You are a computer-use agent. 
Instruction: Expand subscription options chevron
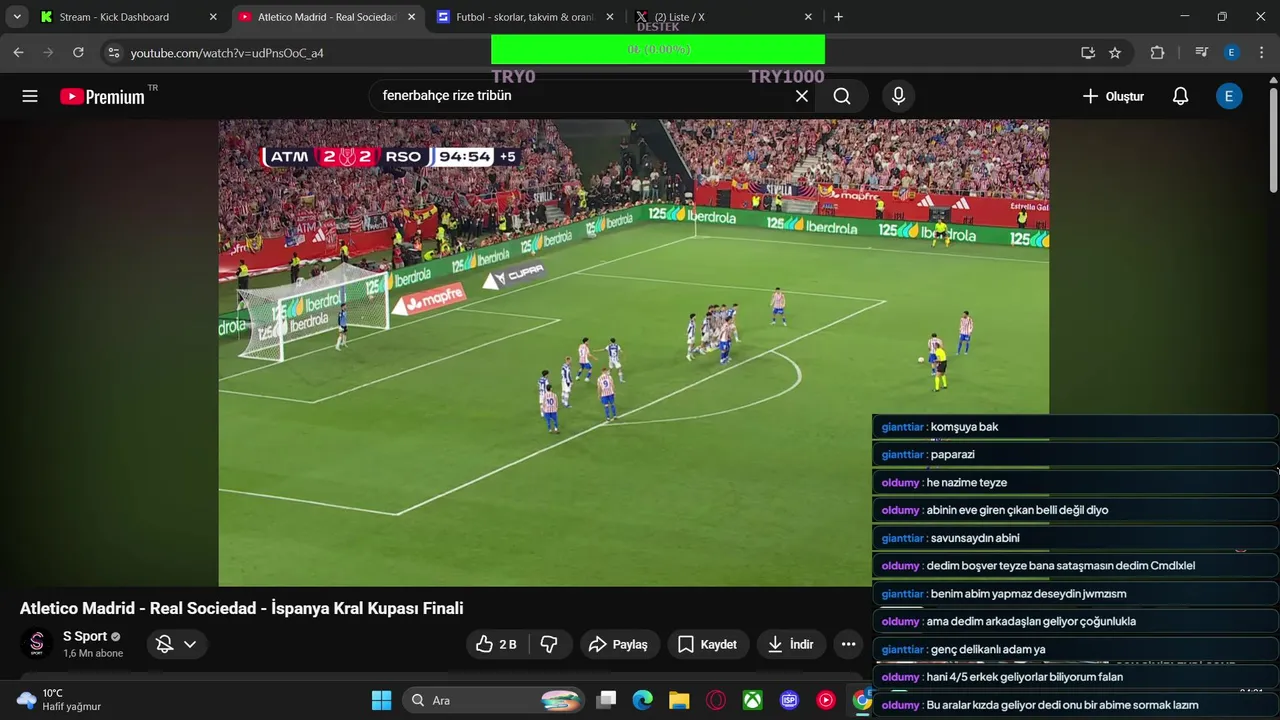(x=190, y=644)
